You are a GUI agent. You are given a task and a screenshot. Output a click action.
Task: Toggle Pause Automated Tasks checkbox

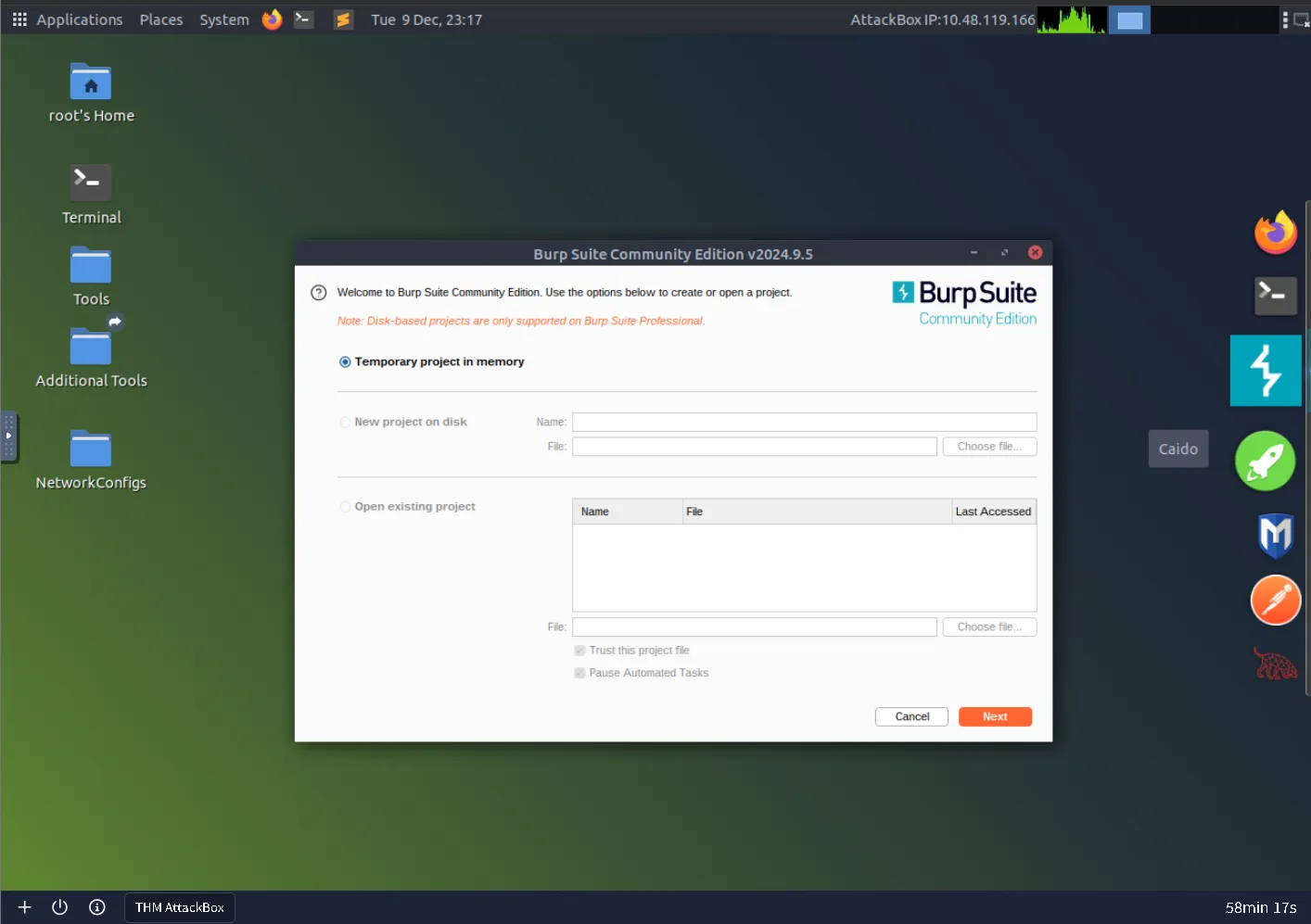tap(579, 673)
